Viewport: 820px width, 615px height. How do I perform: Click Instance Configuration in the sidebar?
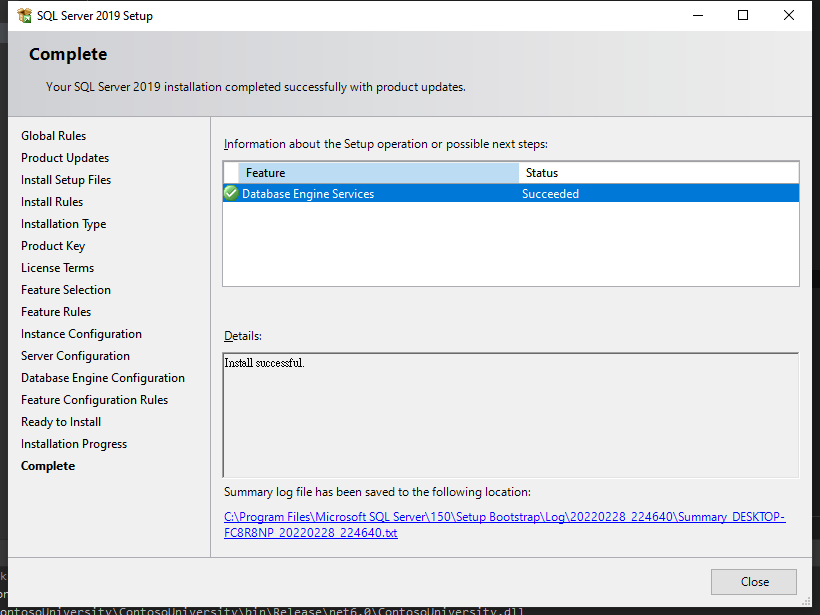(x=81, y=334)
